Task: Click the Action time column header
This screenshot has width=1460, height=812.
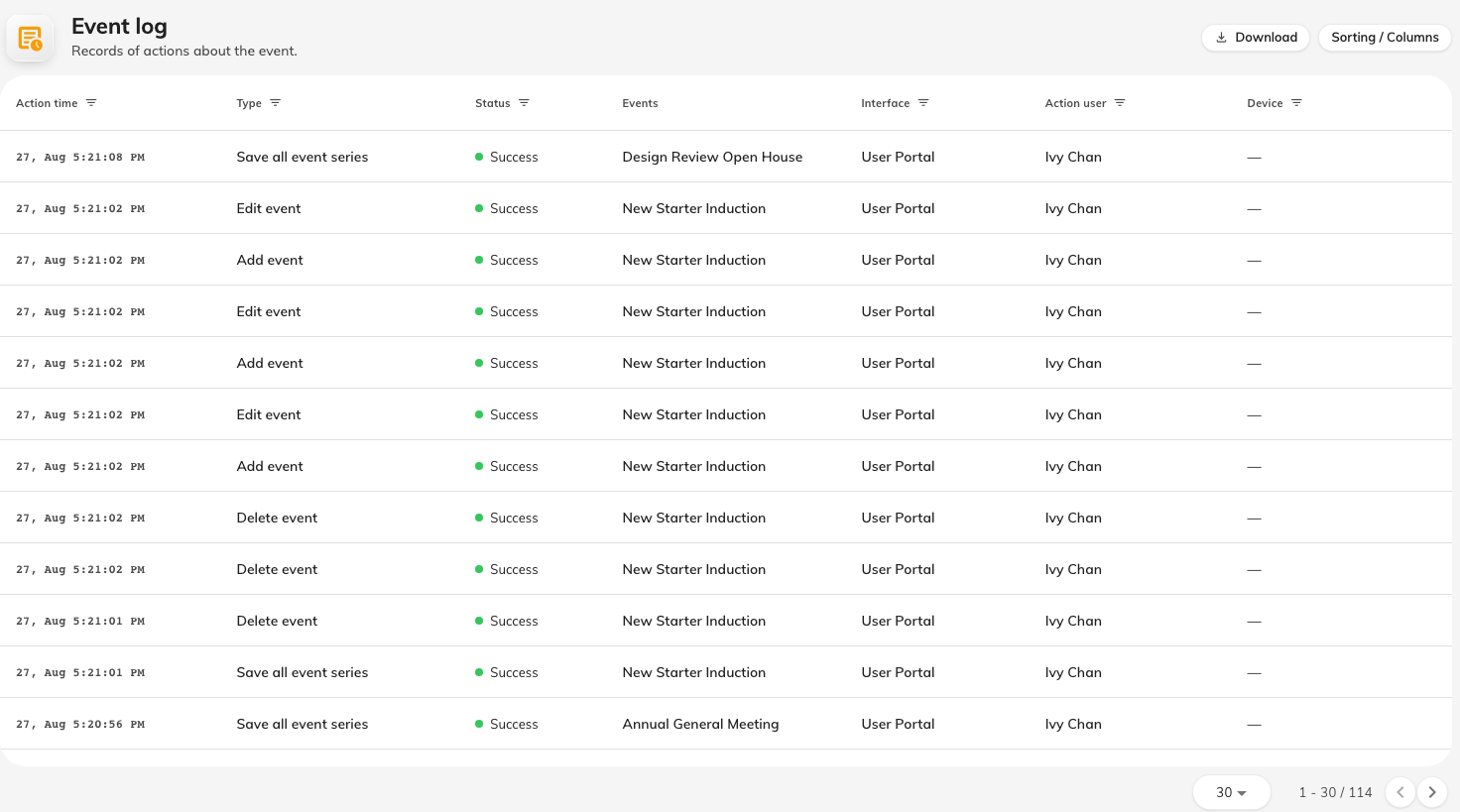Action: (47, 103)
